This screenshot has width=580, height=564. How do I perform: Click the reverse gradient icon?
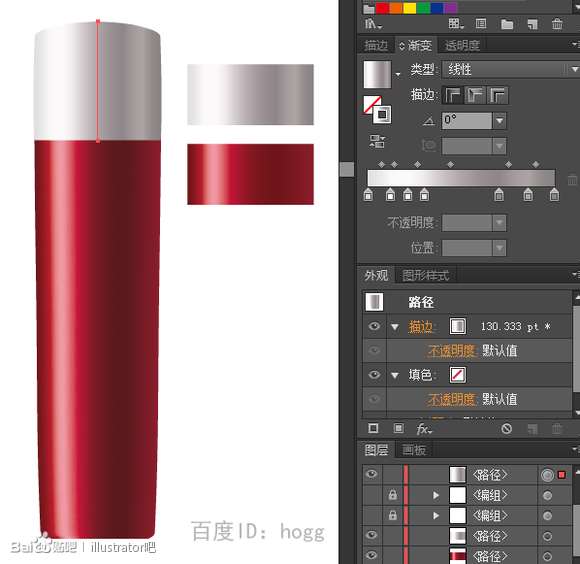click(x=377, y=141)
